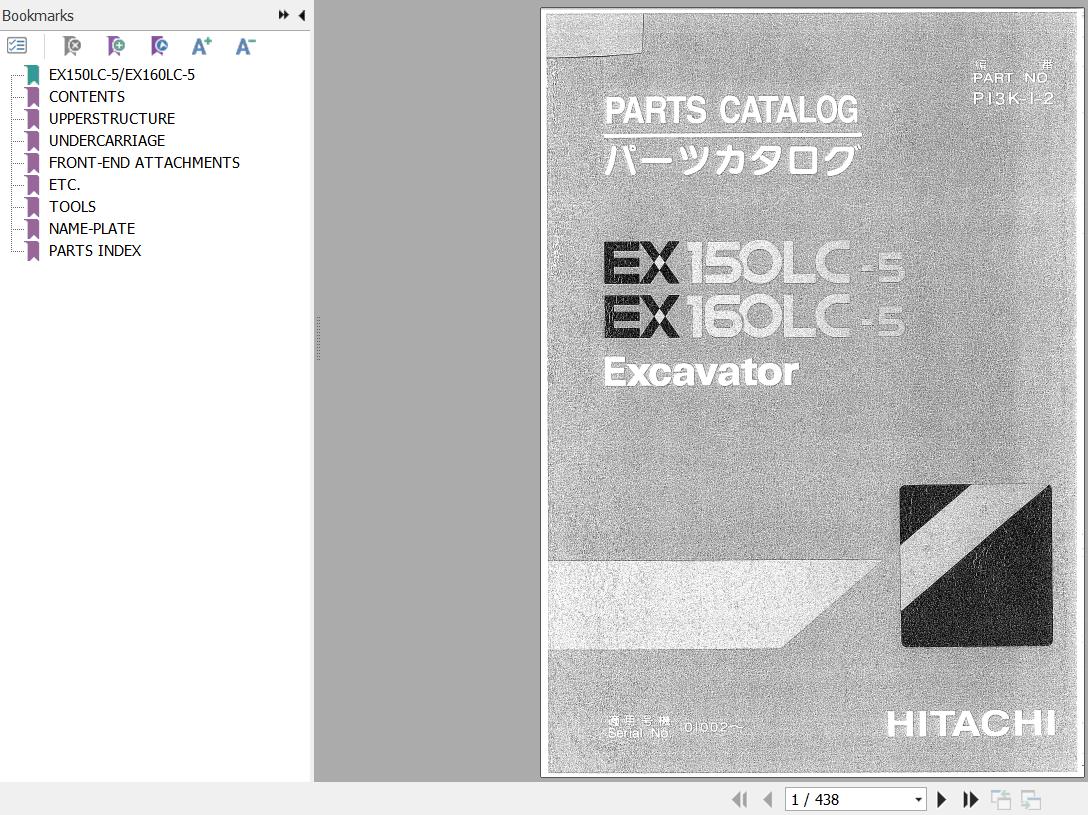Collapse the Bookmarks panel with the left triangle
The image size is (1088, 815).
pos(302,15)
